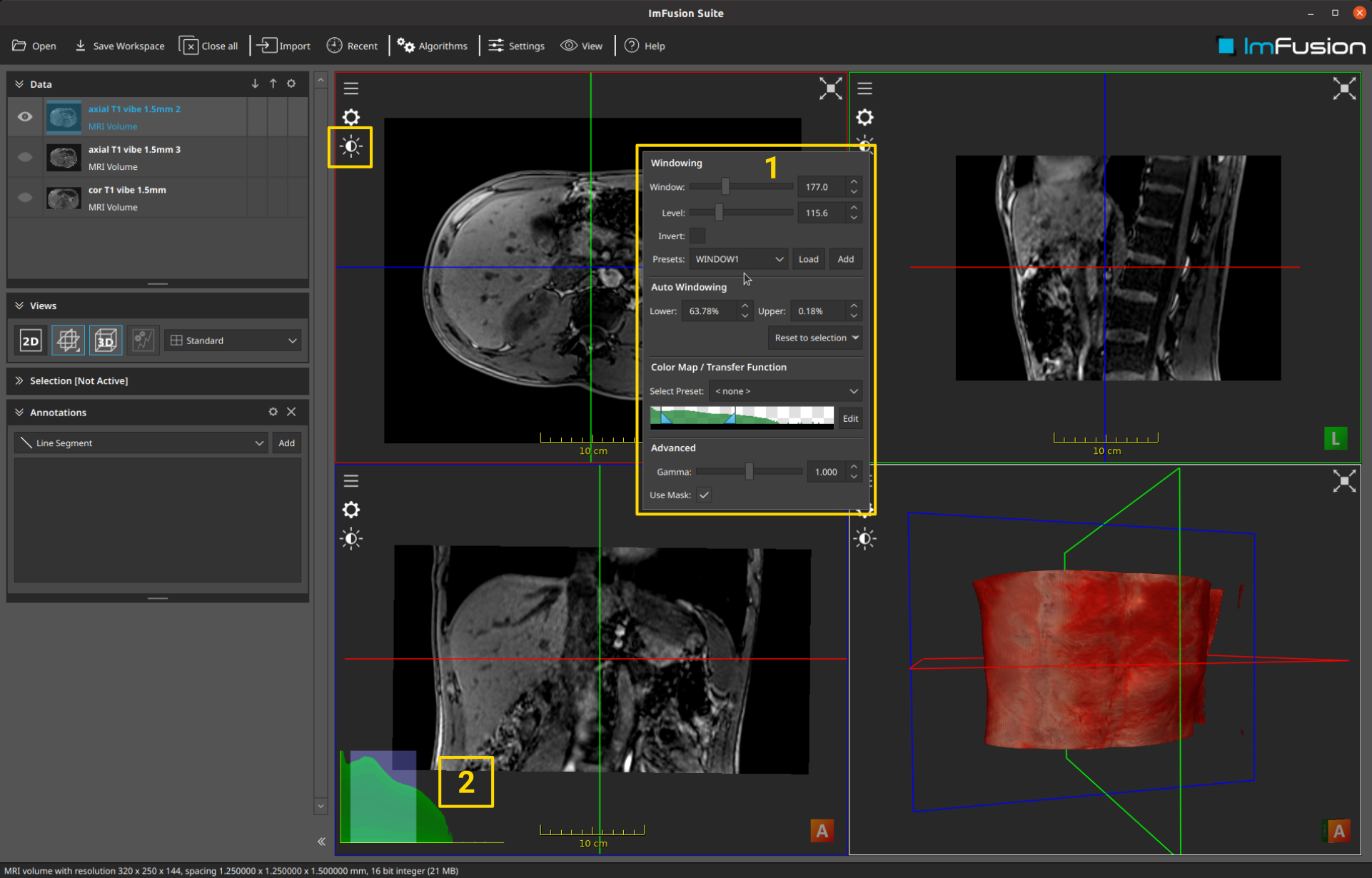Open the Select Preset color map dropdown
This screenshot has width=1372, height=878.
tap(786, 391)
